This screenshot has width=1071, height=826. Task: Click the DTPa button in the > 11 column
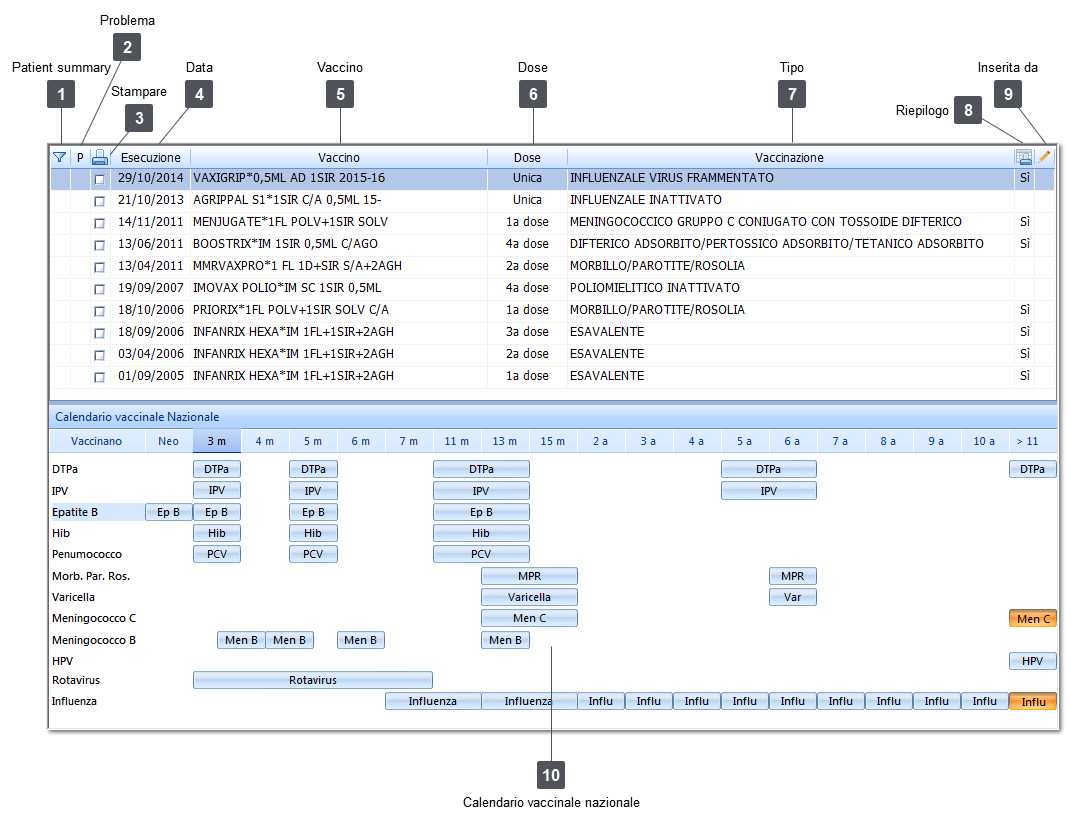(x=1033, y=469)
